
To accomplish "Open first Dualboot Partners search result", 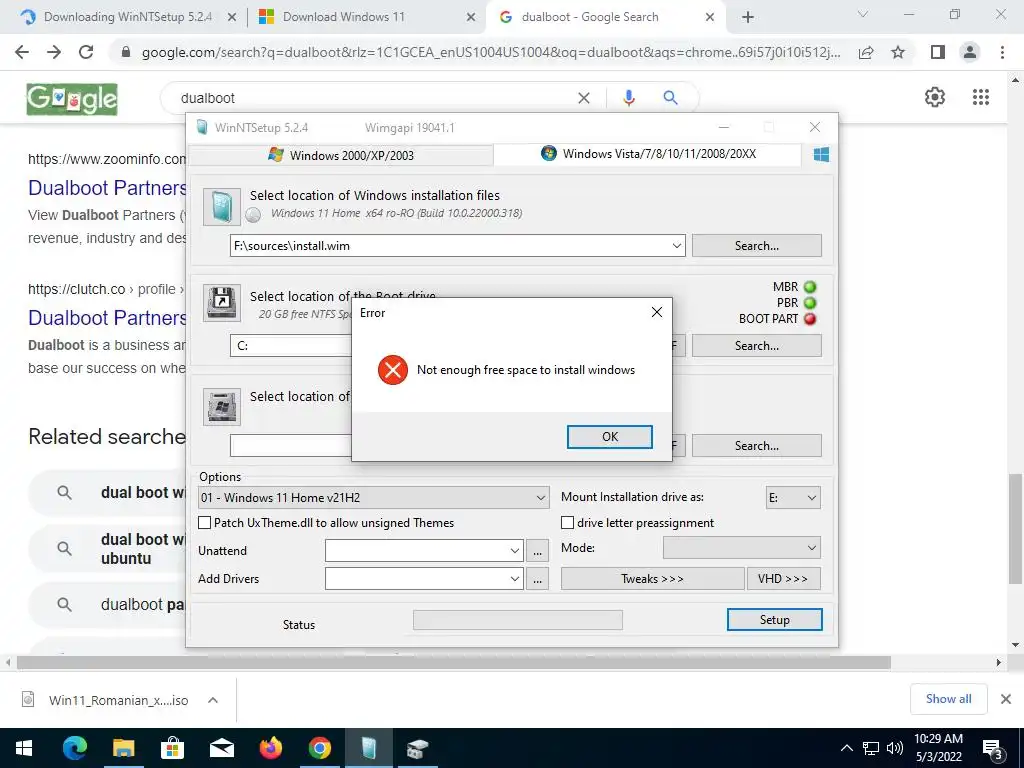I will [x=108, y=188].
